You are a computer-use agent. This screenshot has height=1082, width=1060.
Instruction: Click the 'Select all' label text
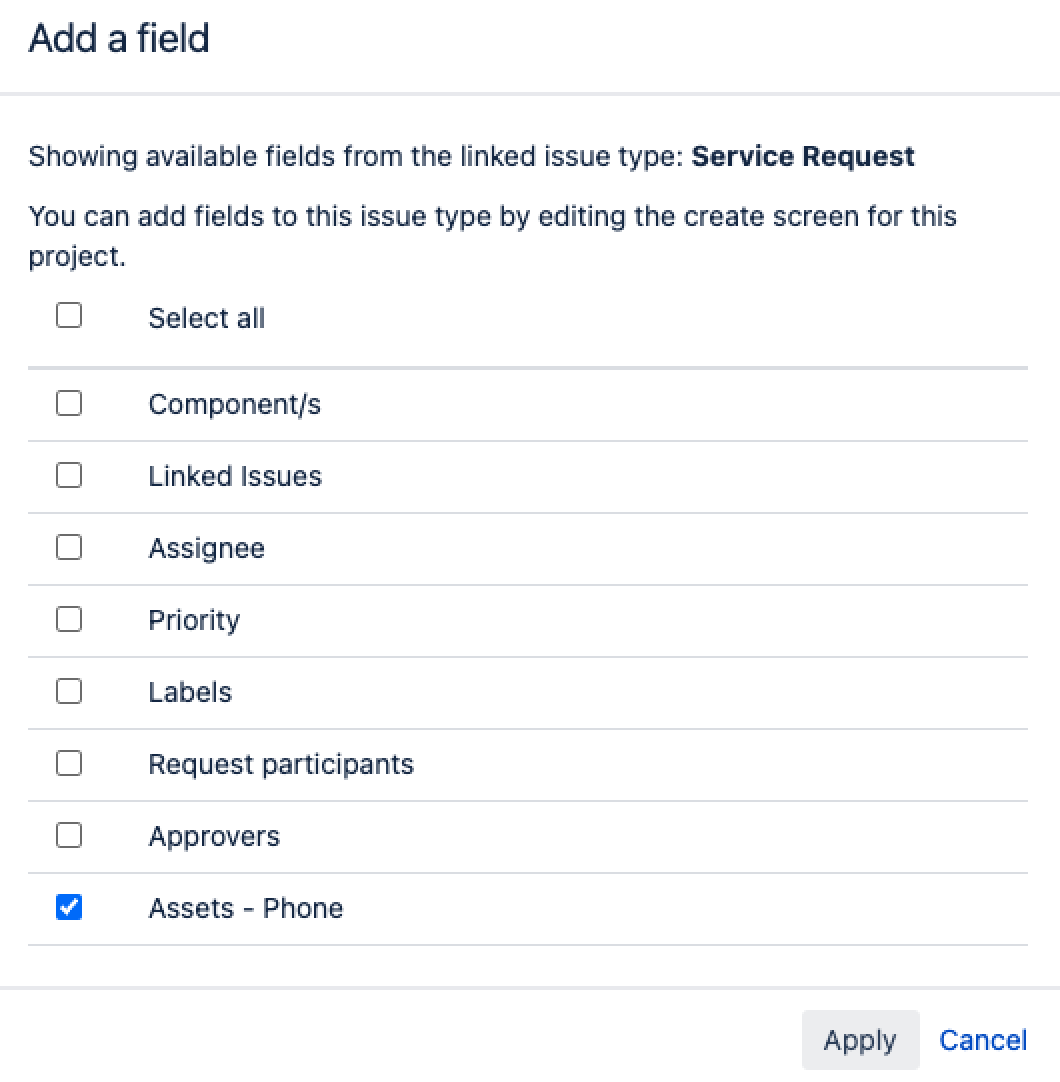point(206,318)
